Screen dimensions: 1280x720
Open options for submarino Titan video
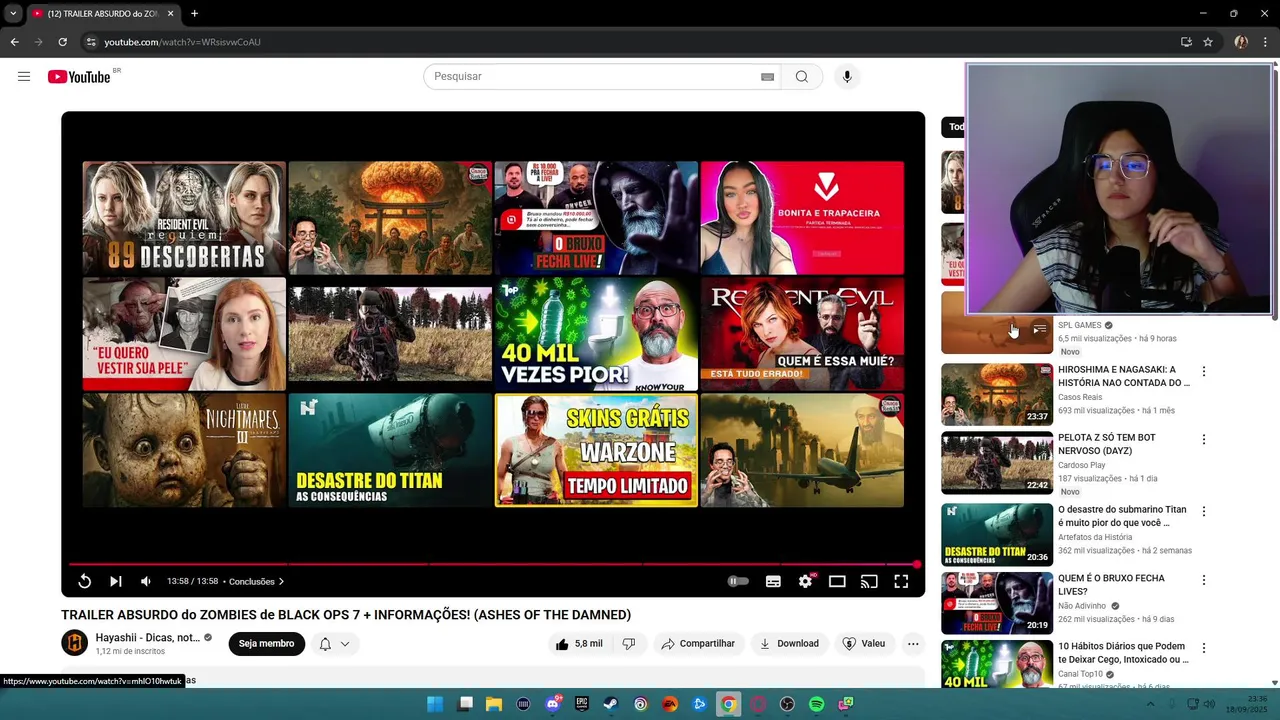[1204, 511]
